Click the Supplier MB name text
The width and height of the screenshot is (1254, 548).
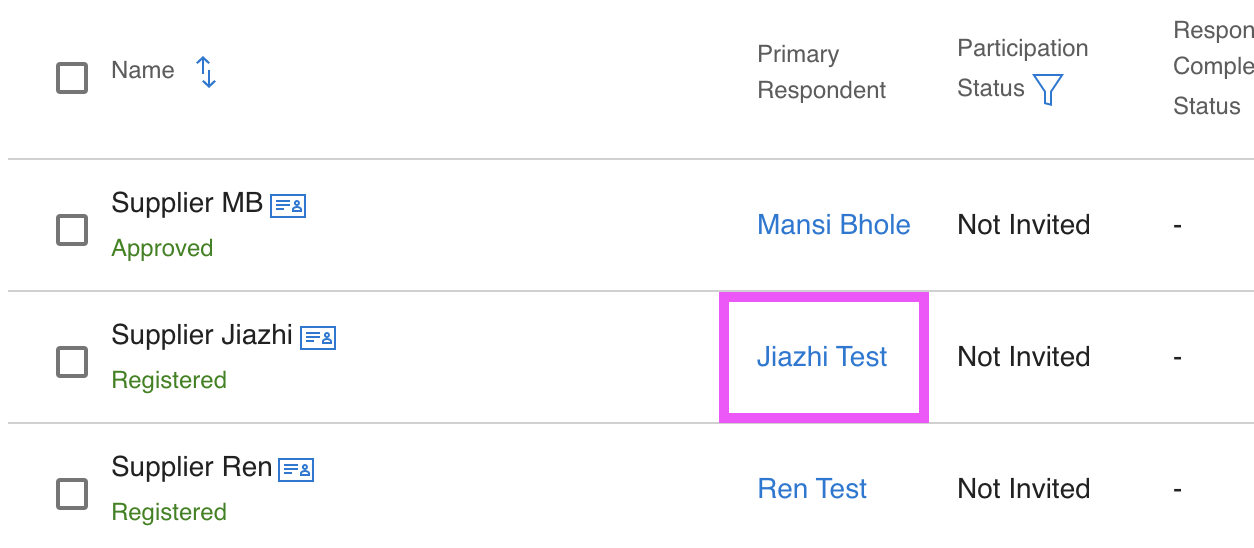click(x=187, y=203)
